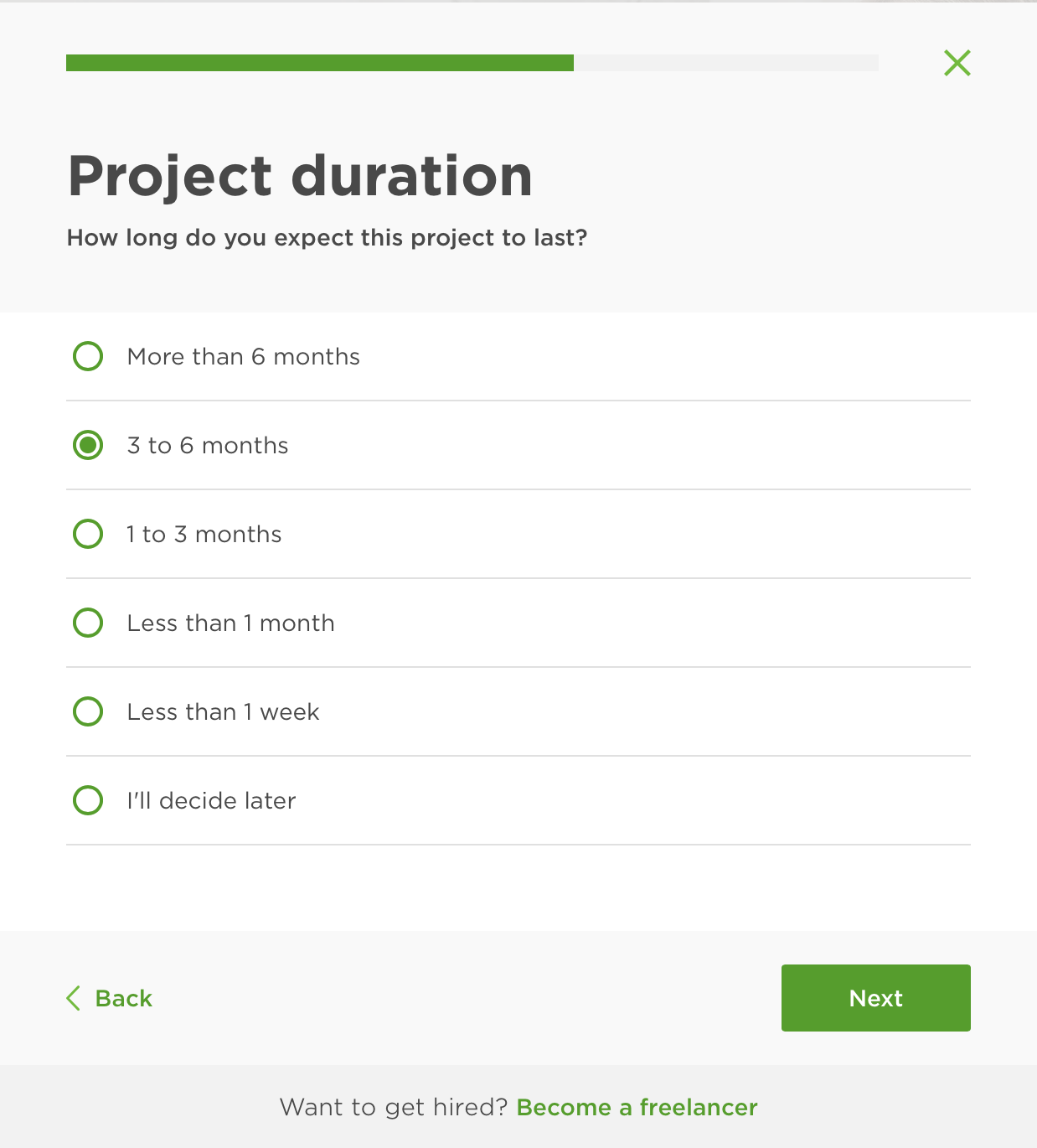Choose the "I'll decide later" radio button
The image size is (1037, 1148).
point(88,800)
